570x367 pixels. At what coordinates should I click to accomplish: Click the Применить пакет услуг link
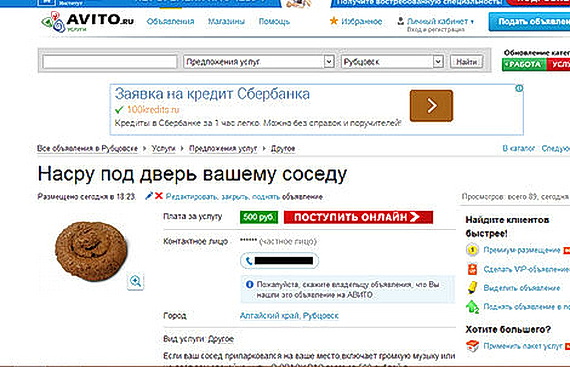pos(523,346)
